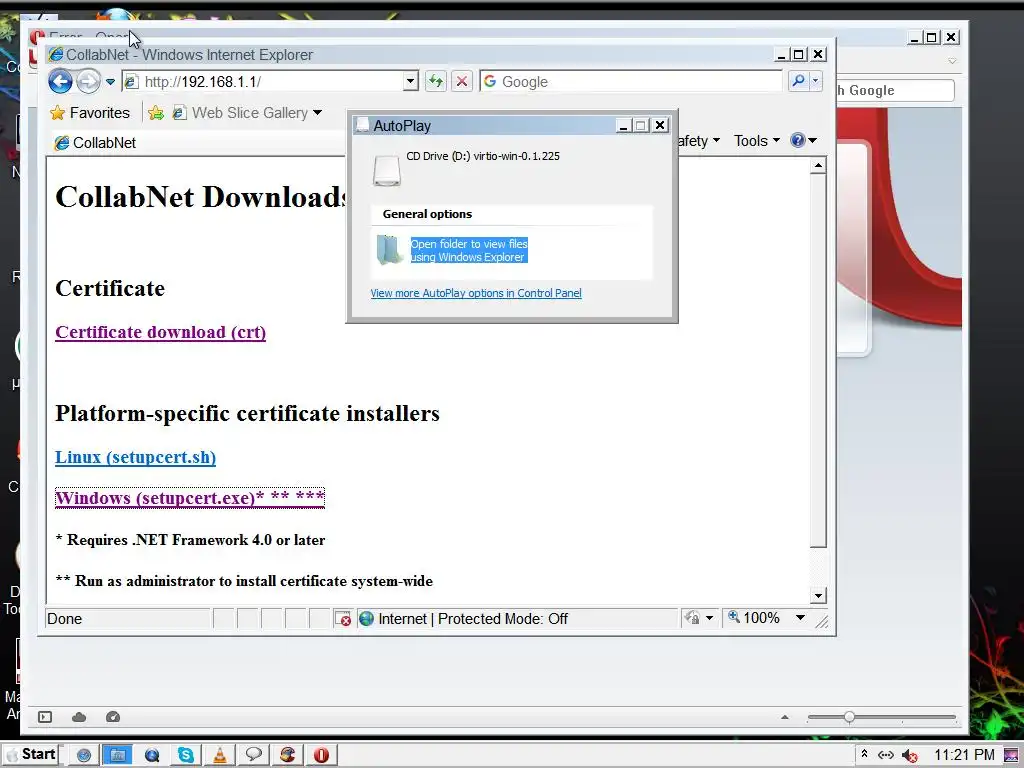The height and width of the screenshot is (768, 1024).
Task: Open the file manager taskbar icon
Action: tap(118, 755)
